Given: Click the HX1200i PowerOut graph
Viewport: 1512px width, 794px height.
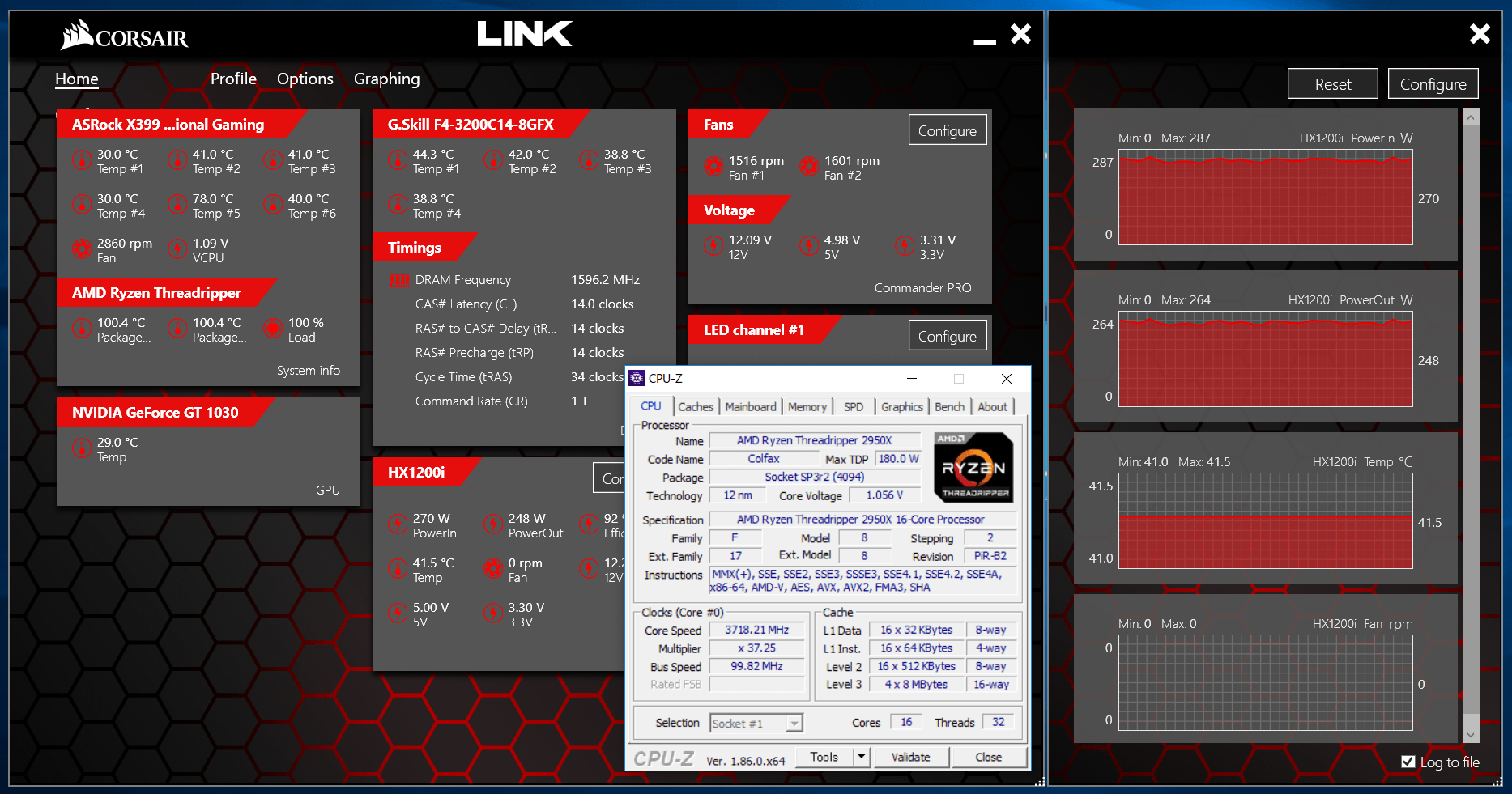Looking at the screenshot, I should click(x=1266, y=359).
